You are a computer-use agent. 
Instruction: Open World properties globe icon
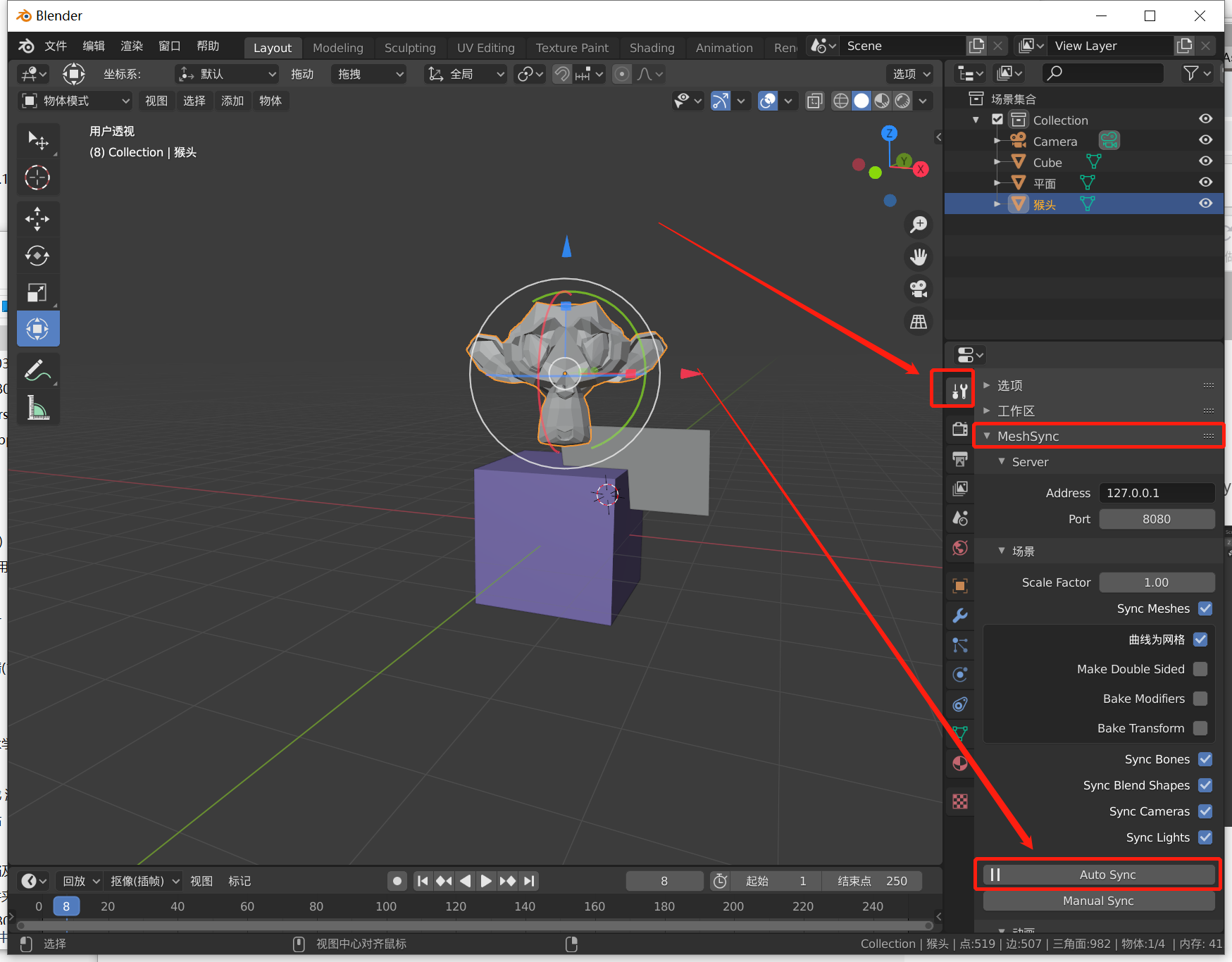click(x=959, y=548)
